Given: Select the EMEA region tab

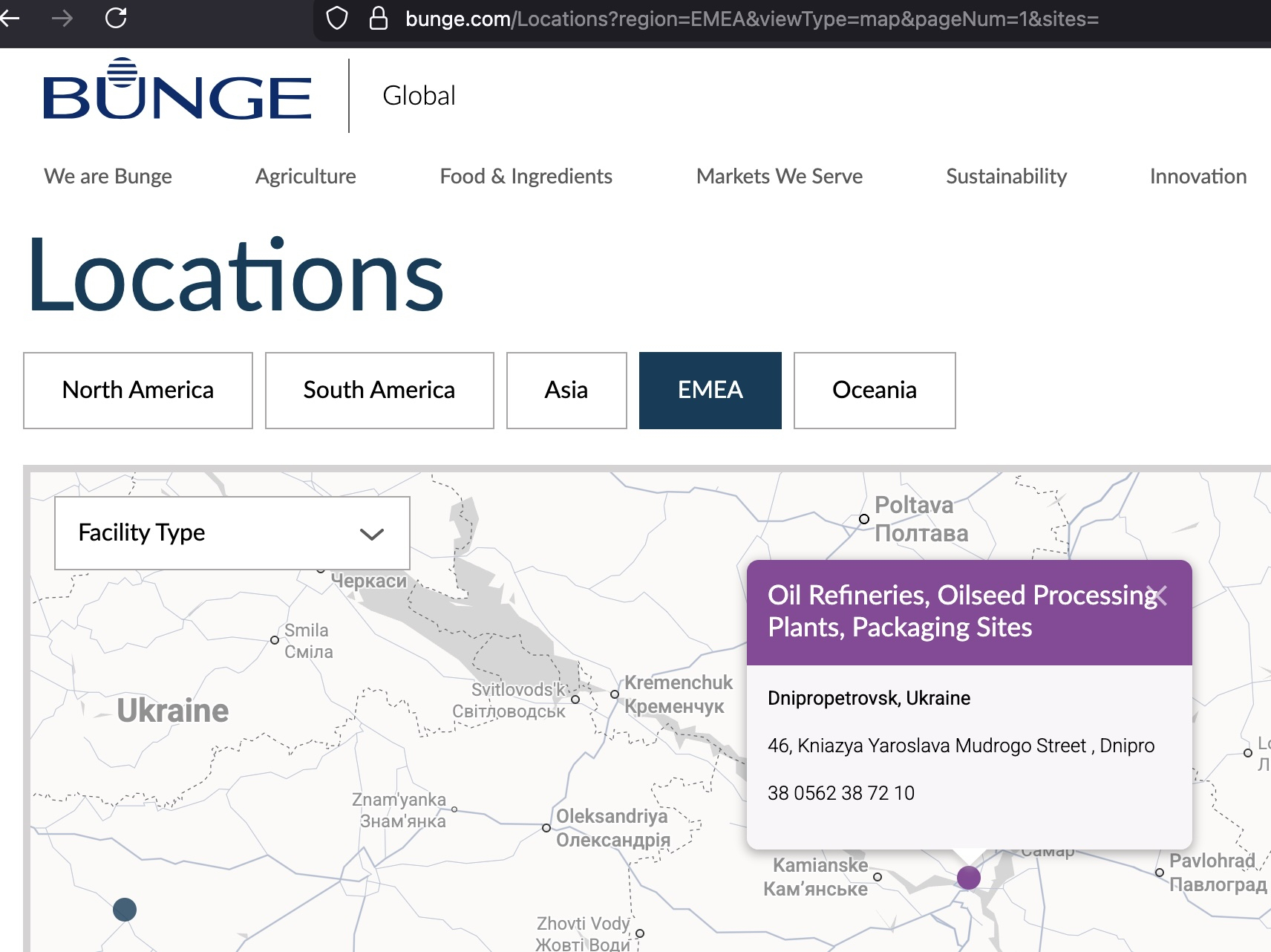Looking at the screenshot, I should 710,391.
